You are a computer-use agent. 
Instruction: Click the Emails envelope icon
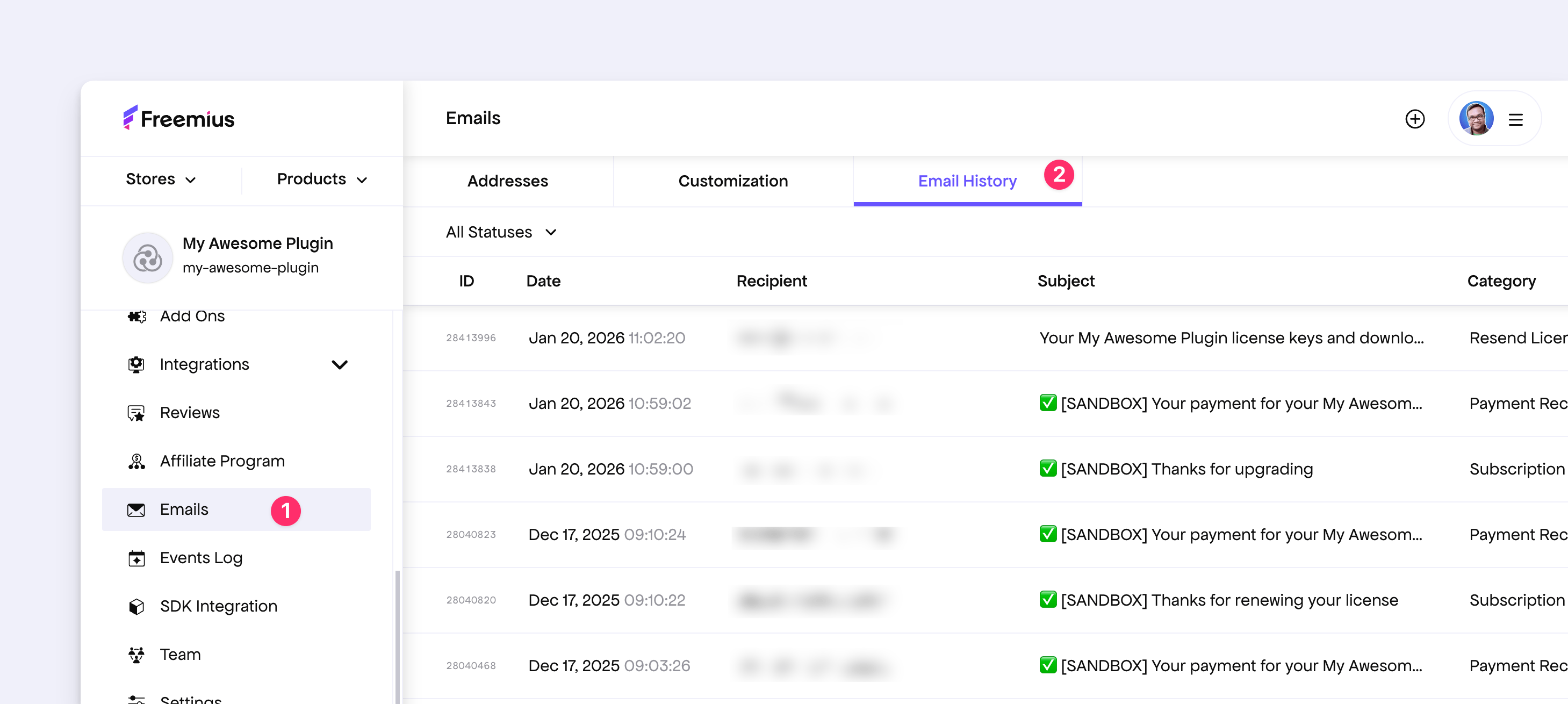tap(136, 510)
